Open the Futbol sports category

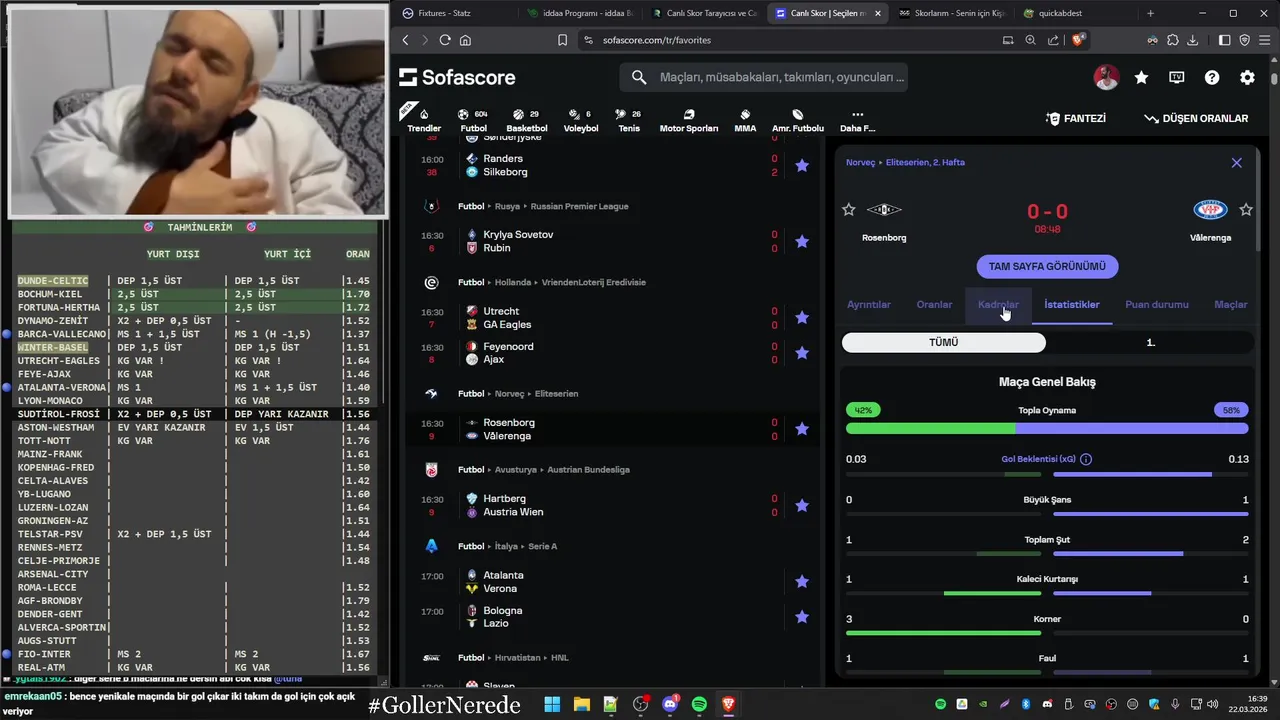pyautogui.click(x=473, y=120)
